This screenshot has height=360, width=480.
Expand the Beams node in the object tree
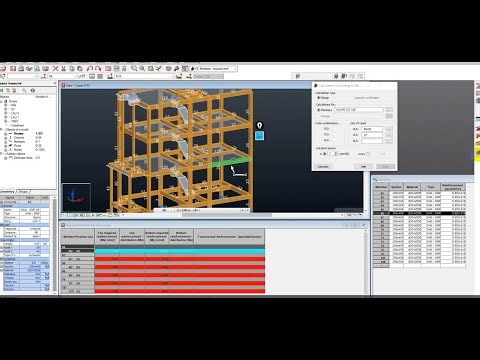(6, 133)
